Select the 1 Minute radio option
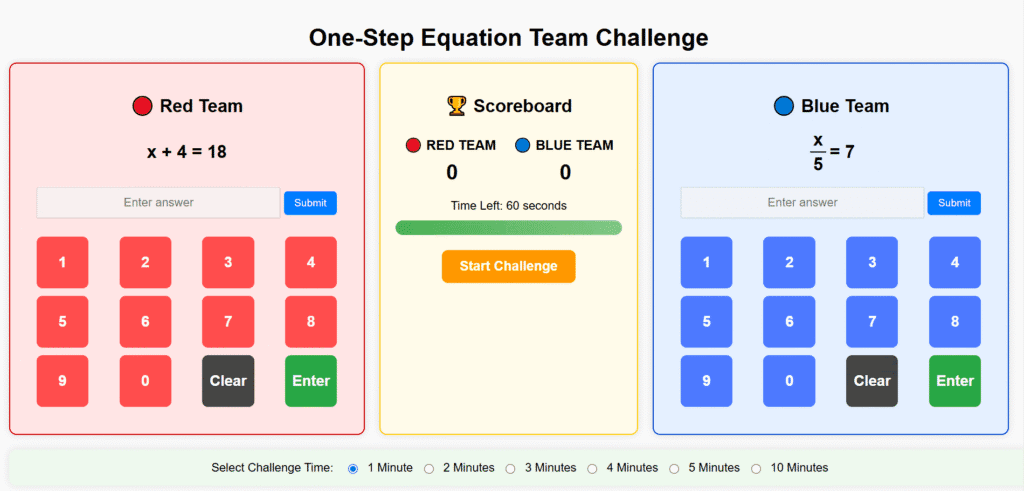 tap(353, 468)
